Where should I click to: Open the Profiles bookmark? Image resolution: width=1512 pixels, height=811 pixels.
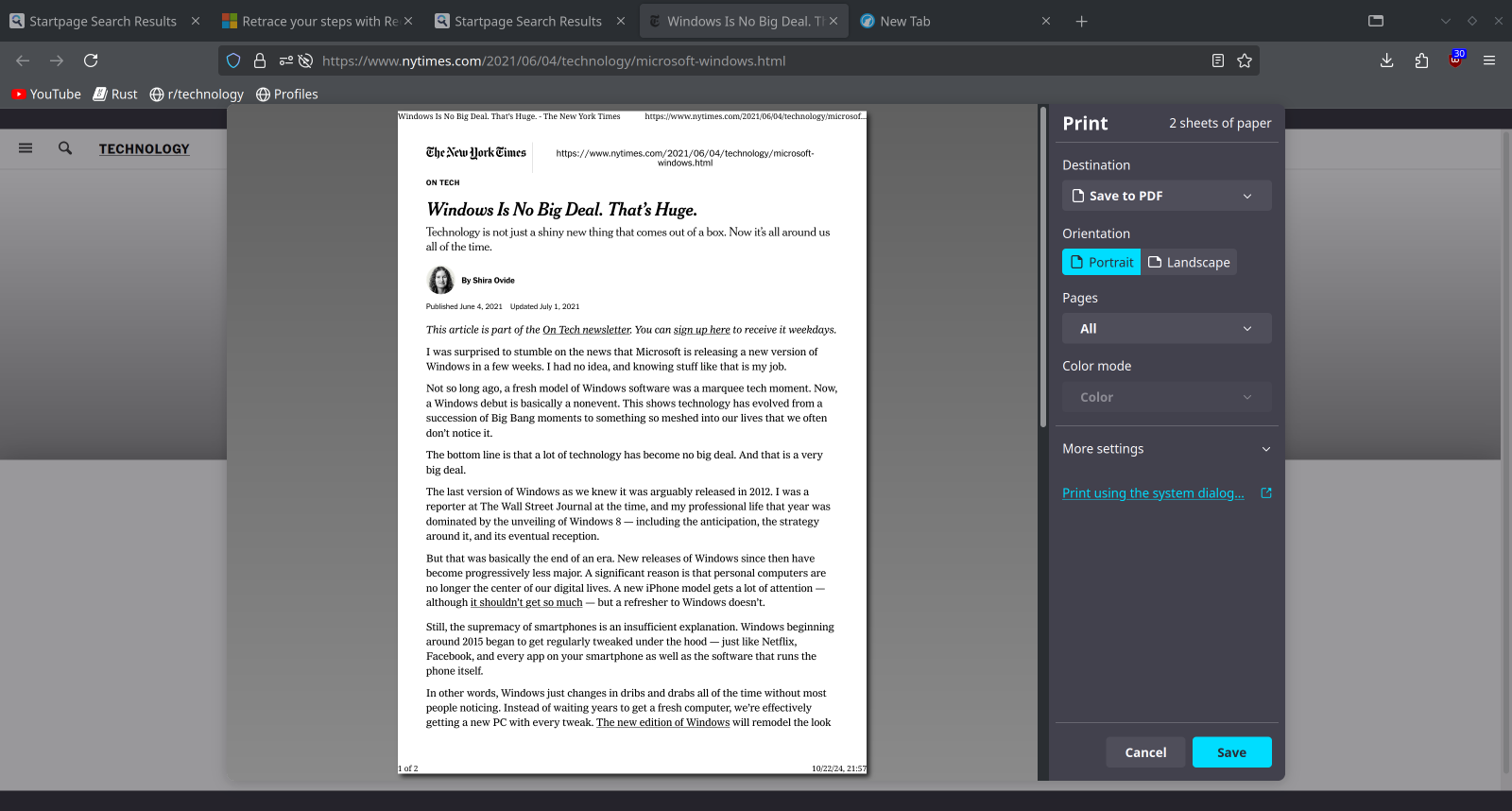tap(287, 94)
